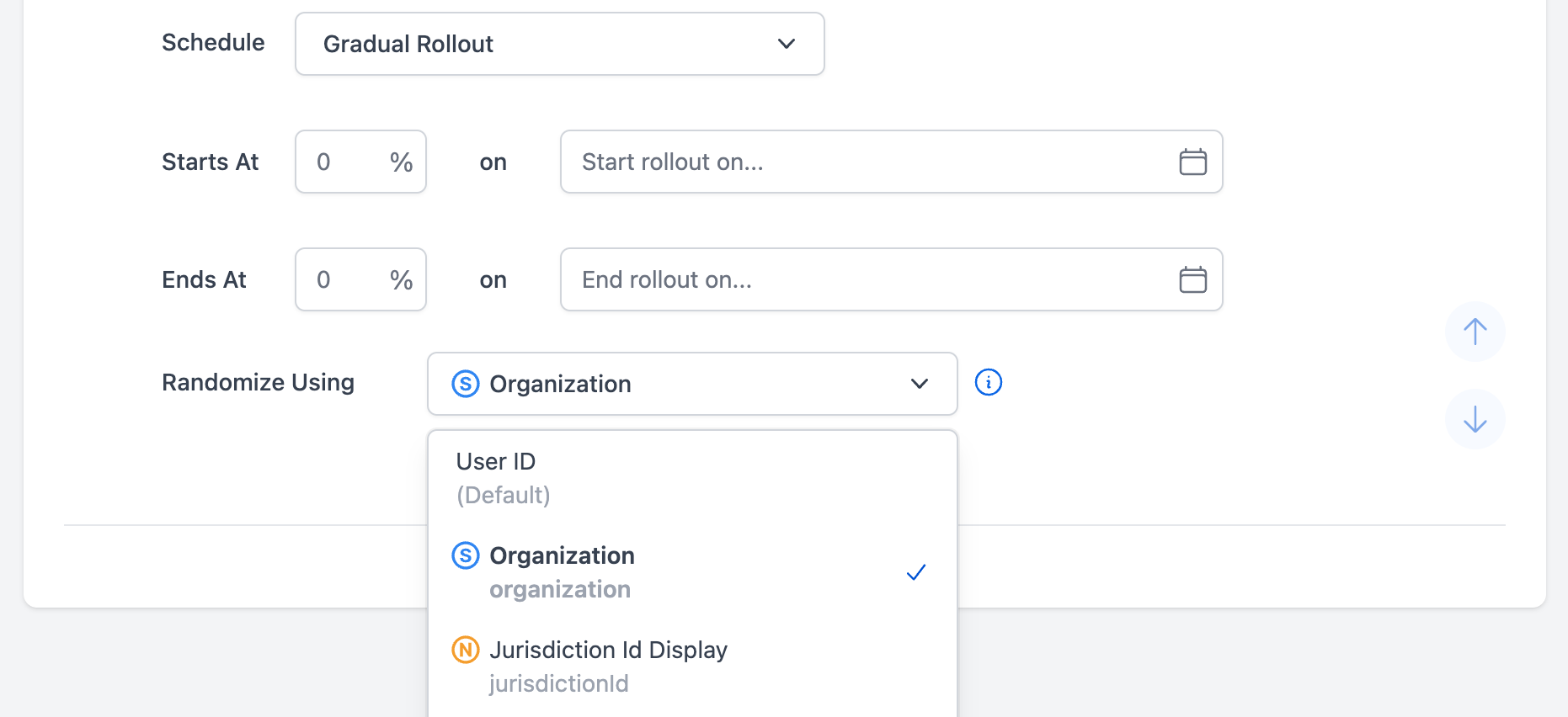Viewport: 1568px width, 717px height.
Task: Open the end rollout calendar icon
Action: point(1192,279)
